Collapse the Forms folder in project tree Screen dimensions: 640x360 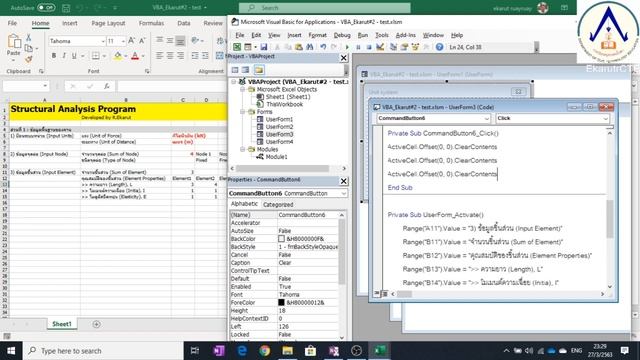(x=242, y=112)
